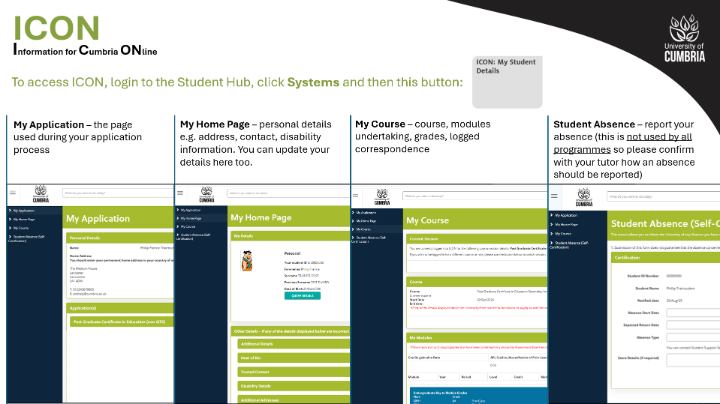Click the Extra Details text box

(693, 359)
